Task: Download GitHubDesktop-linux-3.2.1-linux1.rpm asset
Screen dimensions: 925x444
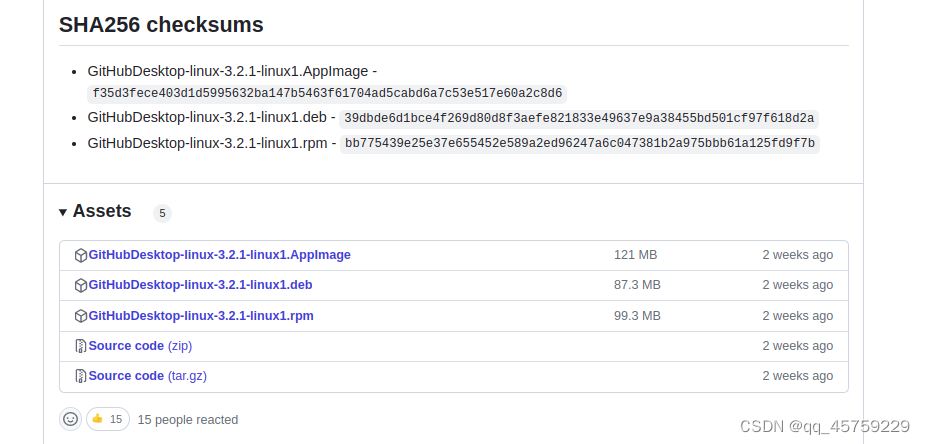Action: tap(201, 315)
